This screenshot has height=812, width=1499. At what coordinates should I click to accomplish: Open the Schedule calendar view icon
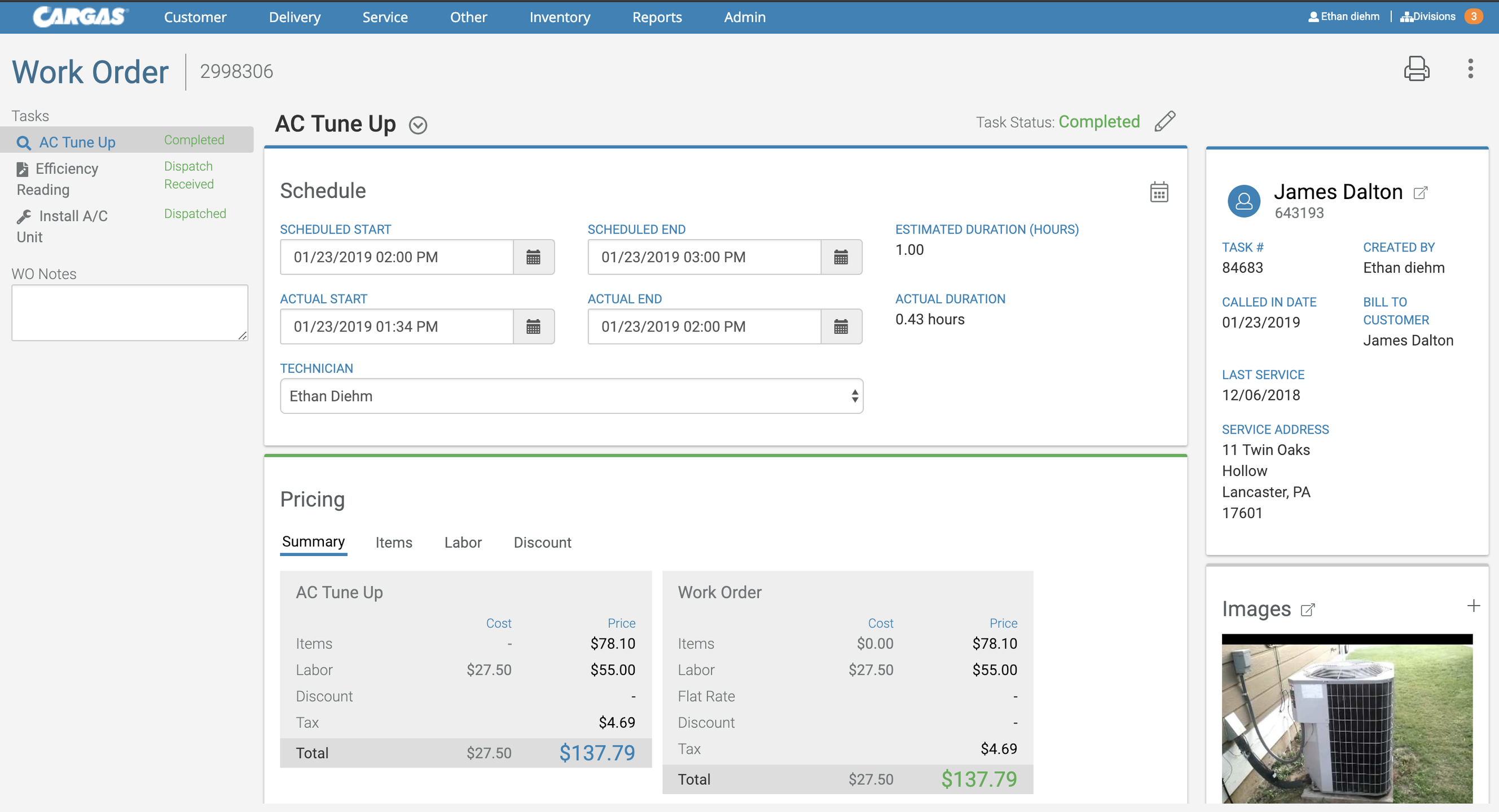[x=1159, y=192]
